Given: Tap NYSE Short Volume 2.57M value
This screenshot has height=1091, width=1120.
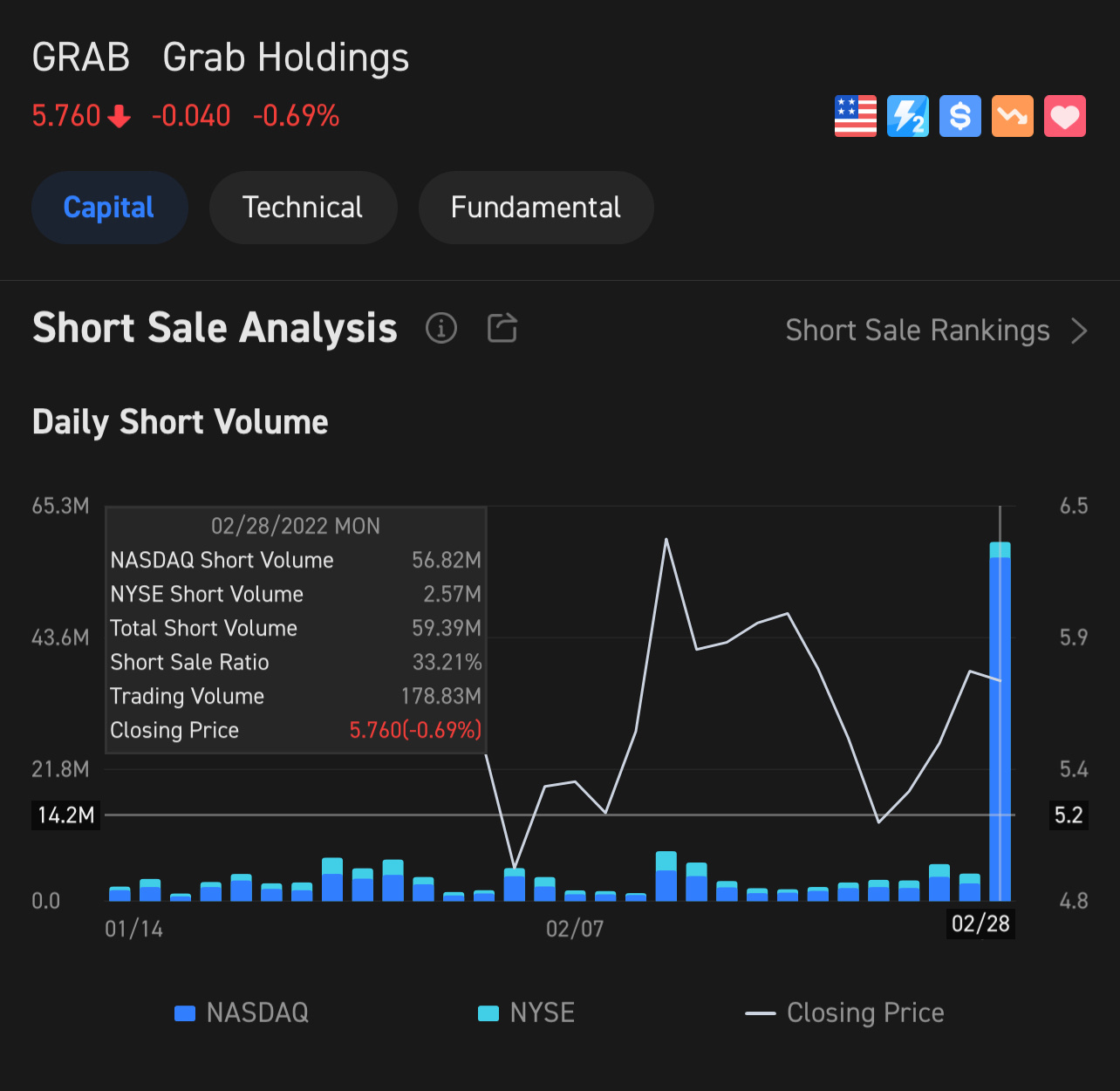Looking at the screenshot, I should [x=453, y=594].
